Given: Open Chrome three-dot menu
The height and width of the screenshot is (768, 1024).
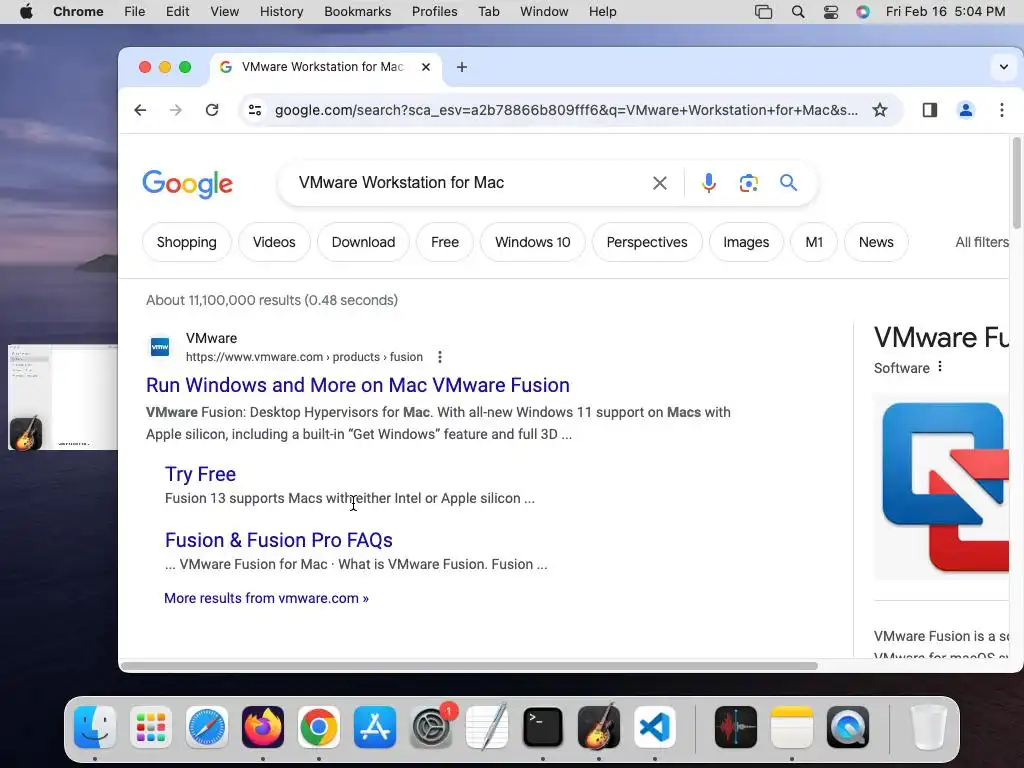Looking at the screenshot, I should tap(1002, 110).
